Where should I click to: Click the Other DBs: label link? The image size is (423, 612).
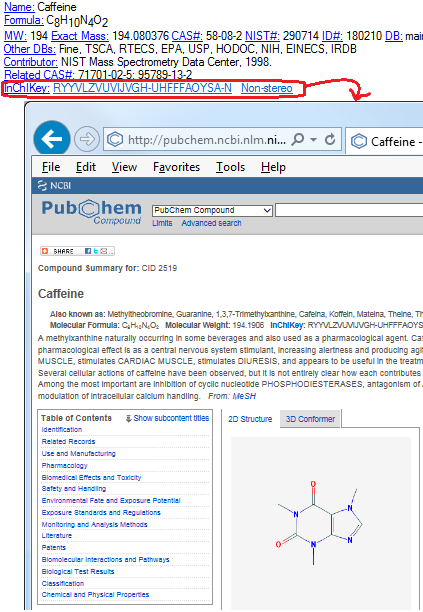(30, 49)
